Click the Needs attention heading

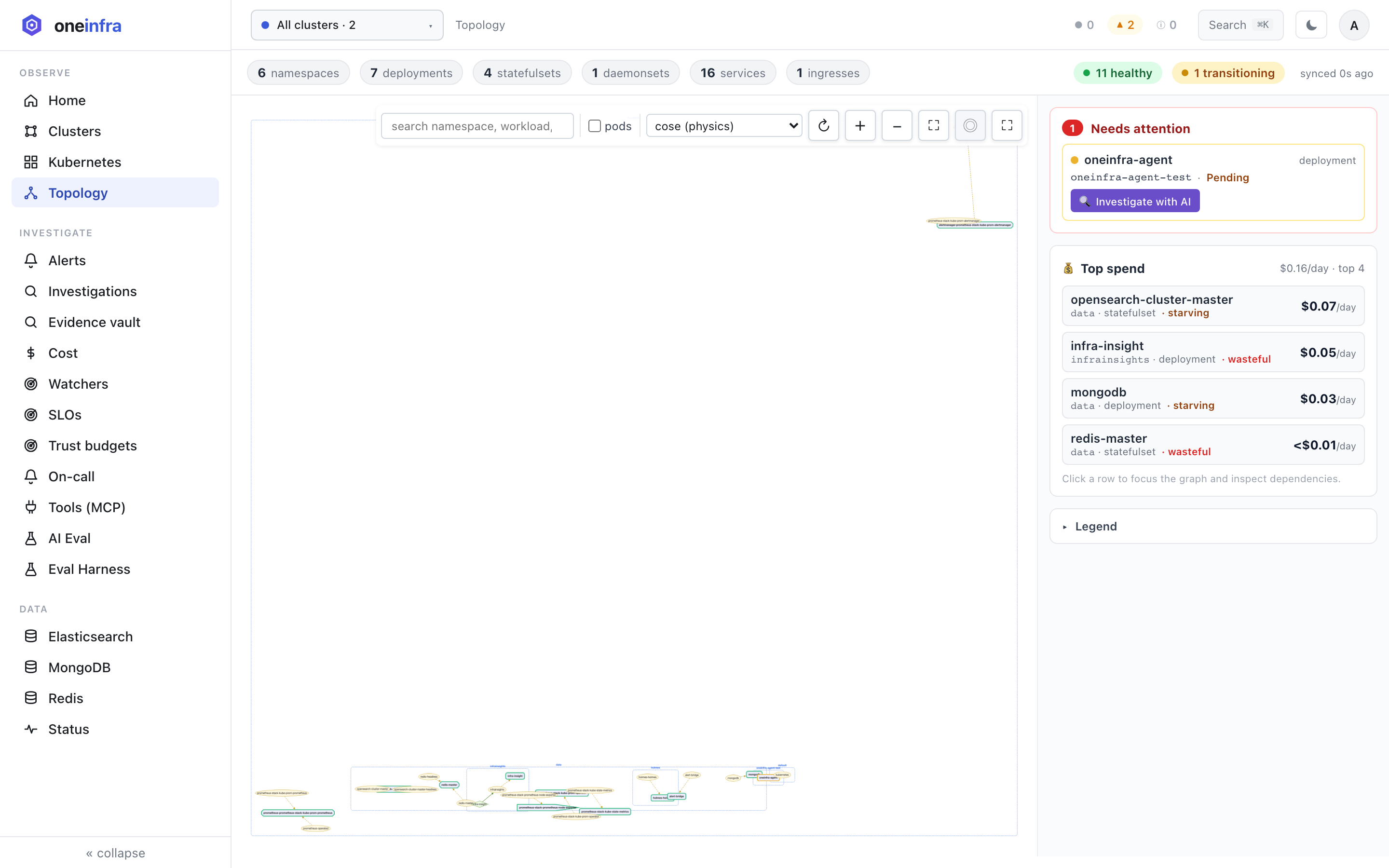click(1140, 128)
